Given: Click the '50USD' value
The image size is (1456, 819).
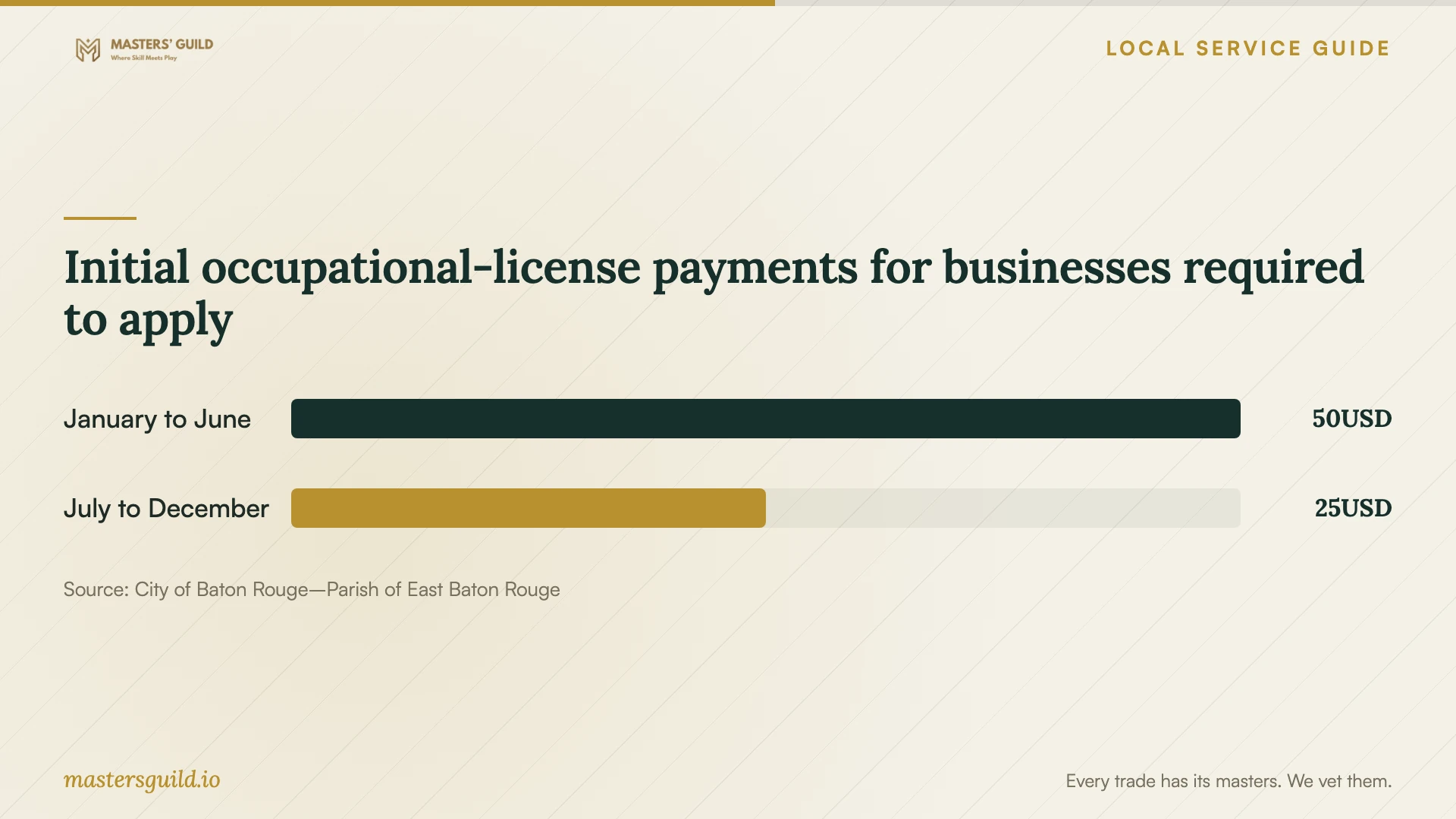Looking at the screenshot, I should (x=1352, y=419).
